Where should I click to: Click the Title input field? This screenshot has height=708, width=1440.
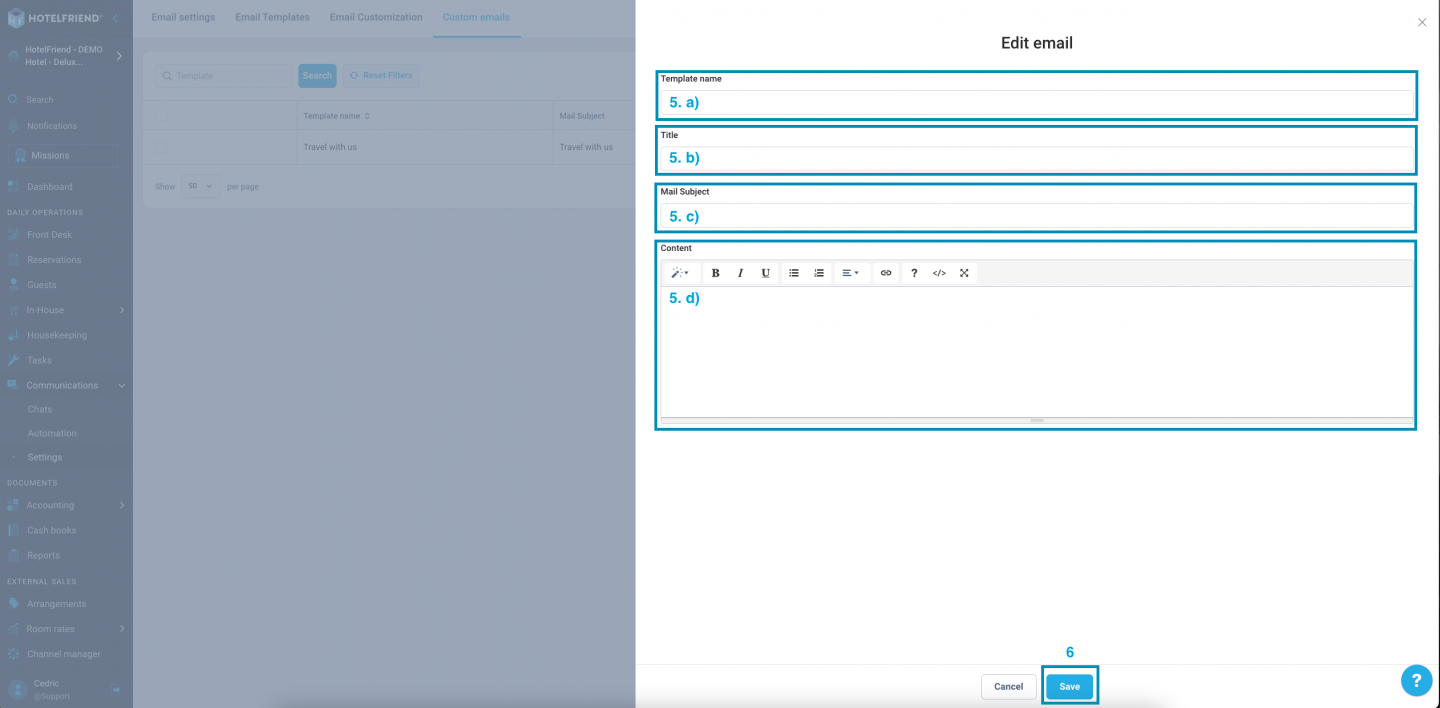1037,158
